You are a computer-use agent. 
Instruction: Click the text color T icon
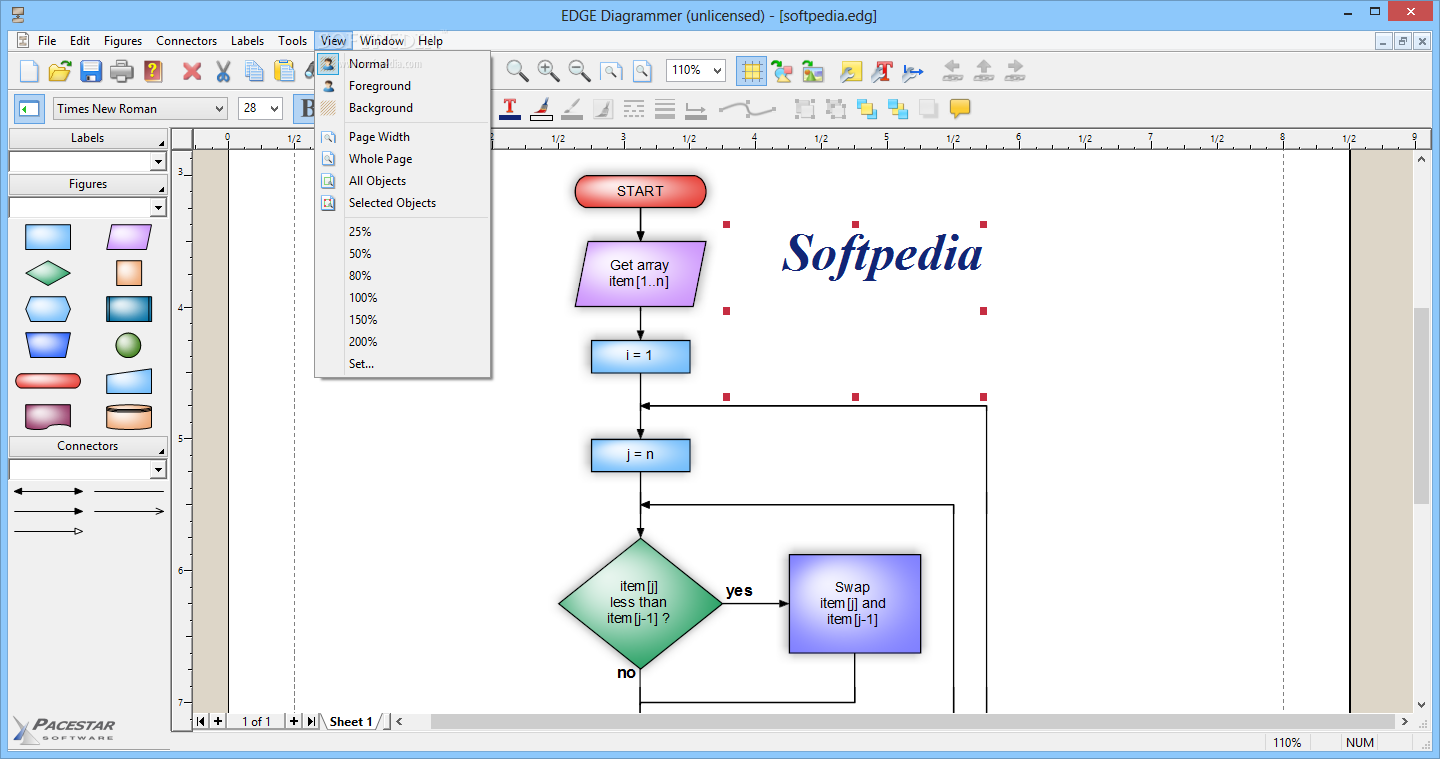point(510,108)
